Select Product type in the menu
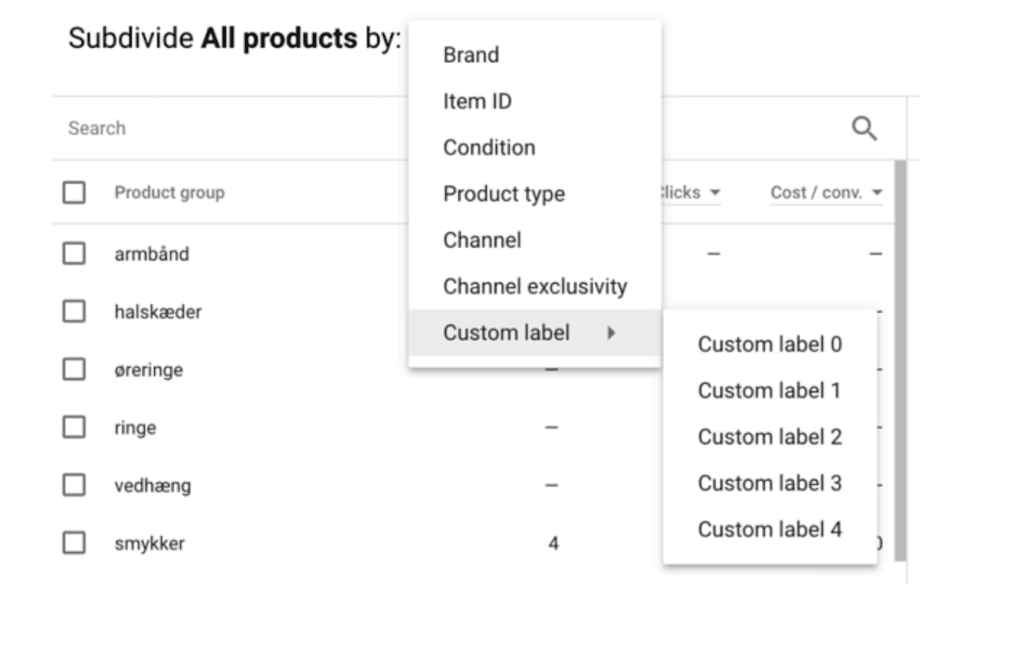The image size is (1024, 671). (504, 194)
